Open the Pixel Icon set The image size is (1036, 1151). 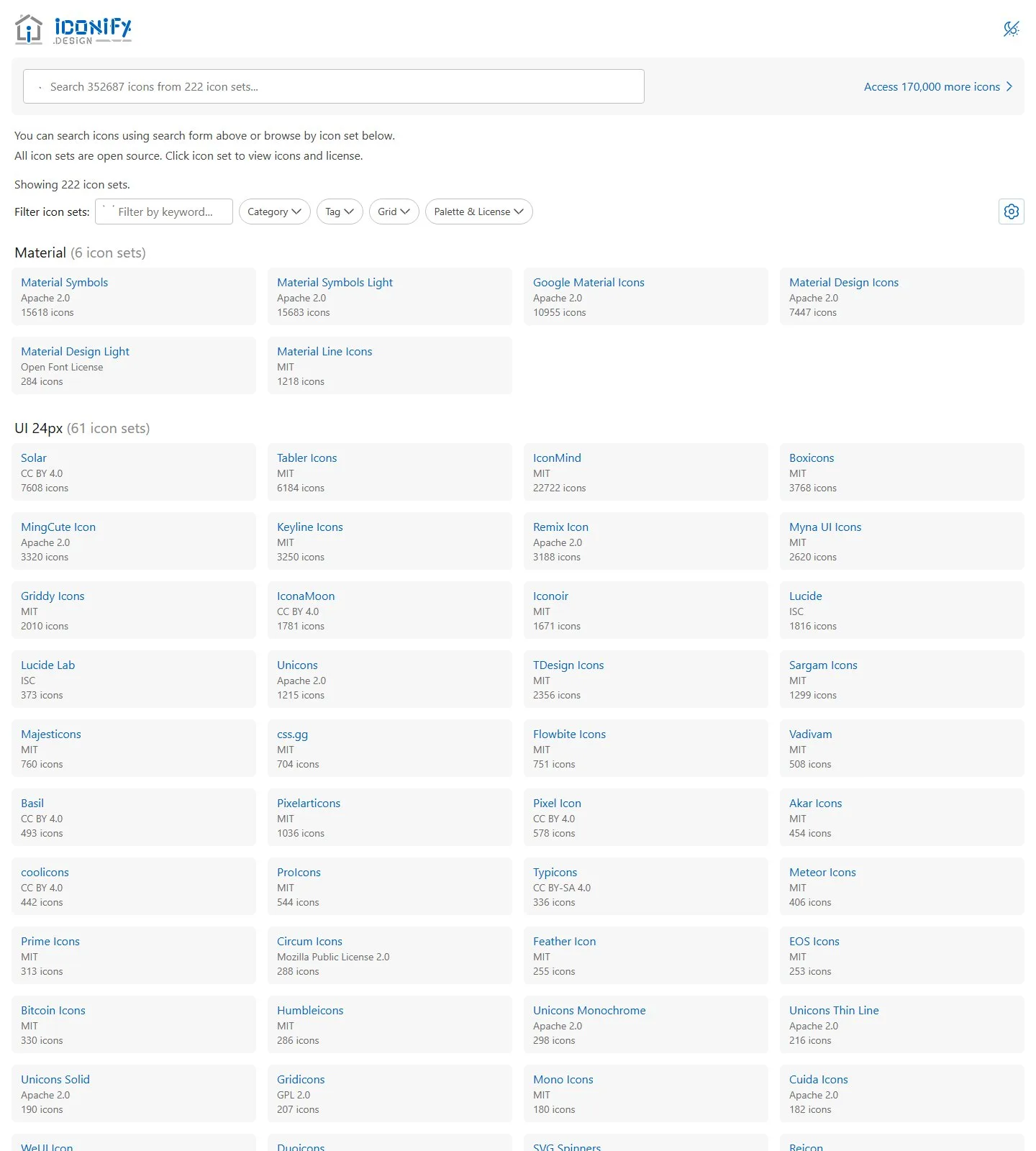(646, 817)
